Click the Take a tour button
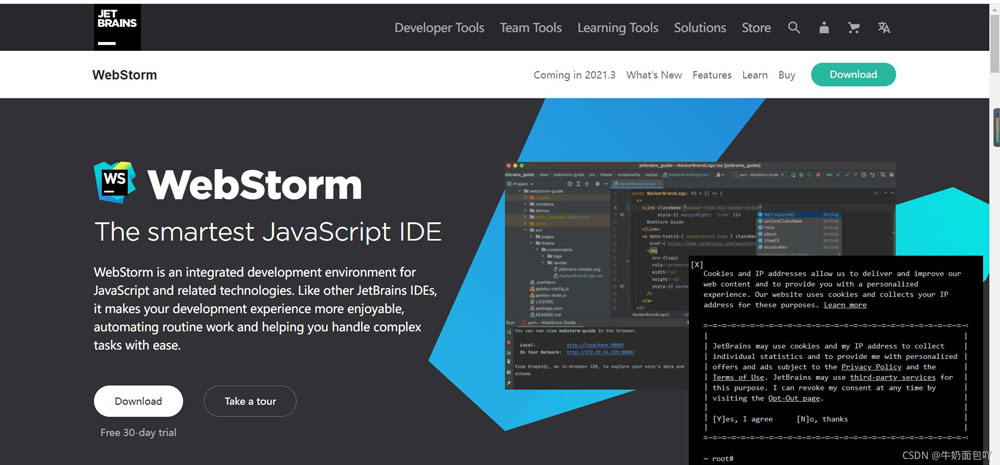 point(250,401)
